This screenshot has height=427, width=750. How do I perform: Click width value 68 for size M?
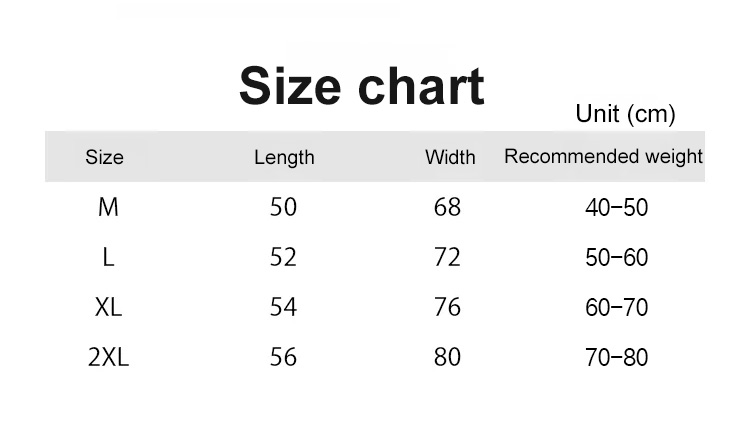[447, 207]
